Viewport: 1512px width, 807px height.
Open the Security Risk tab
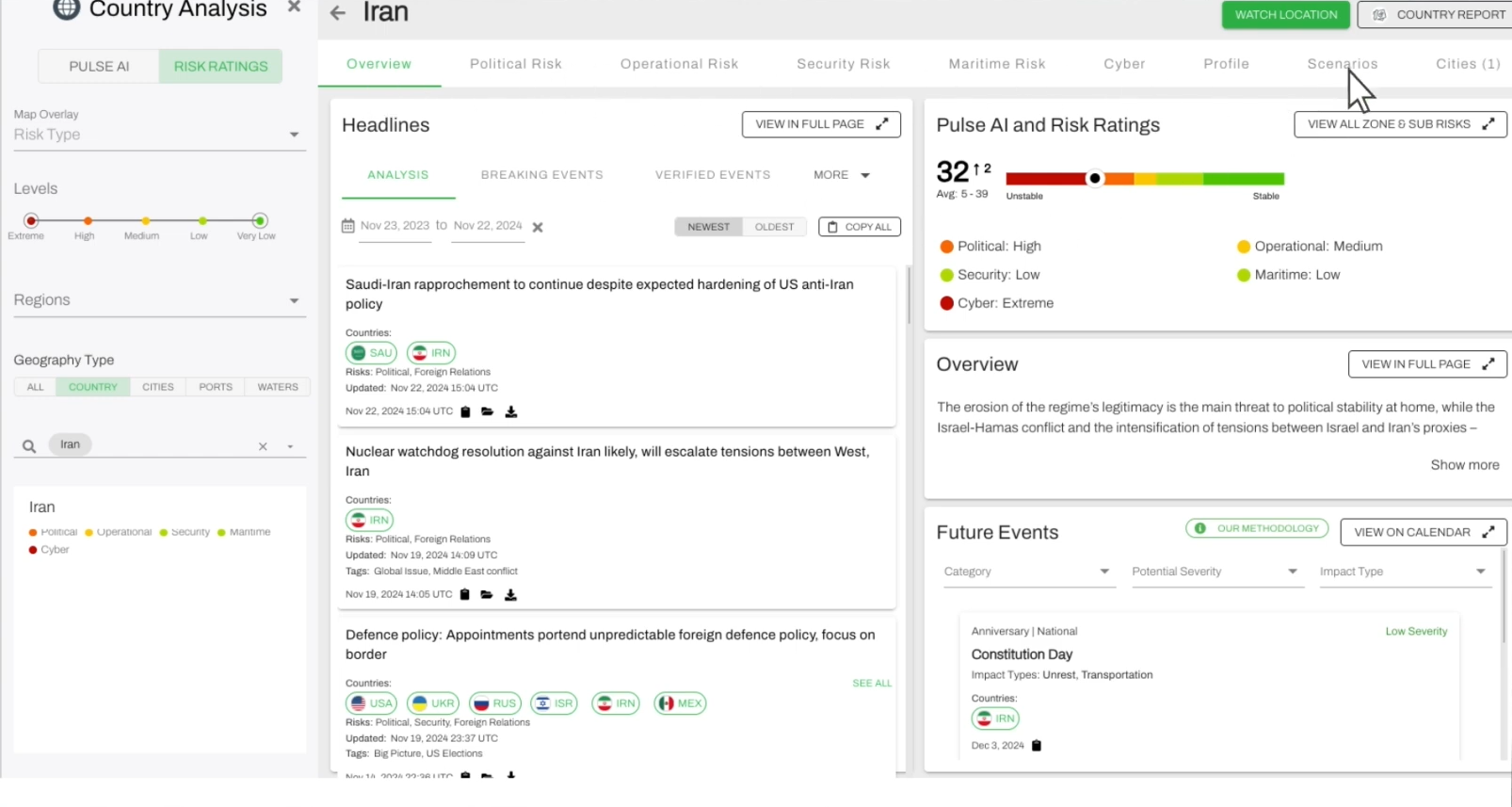click(x=844, y=64)
